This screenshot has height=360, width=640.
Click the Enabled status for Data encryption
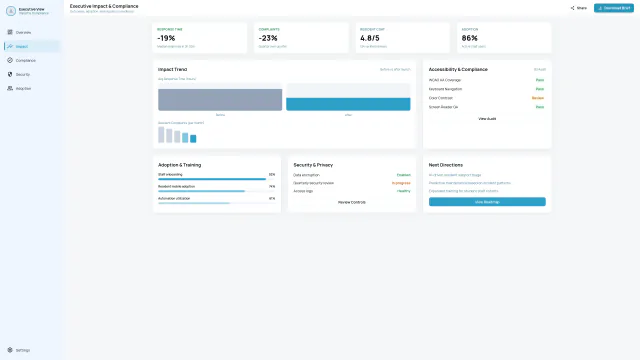point(404,175)
